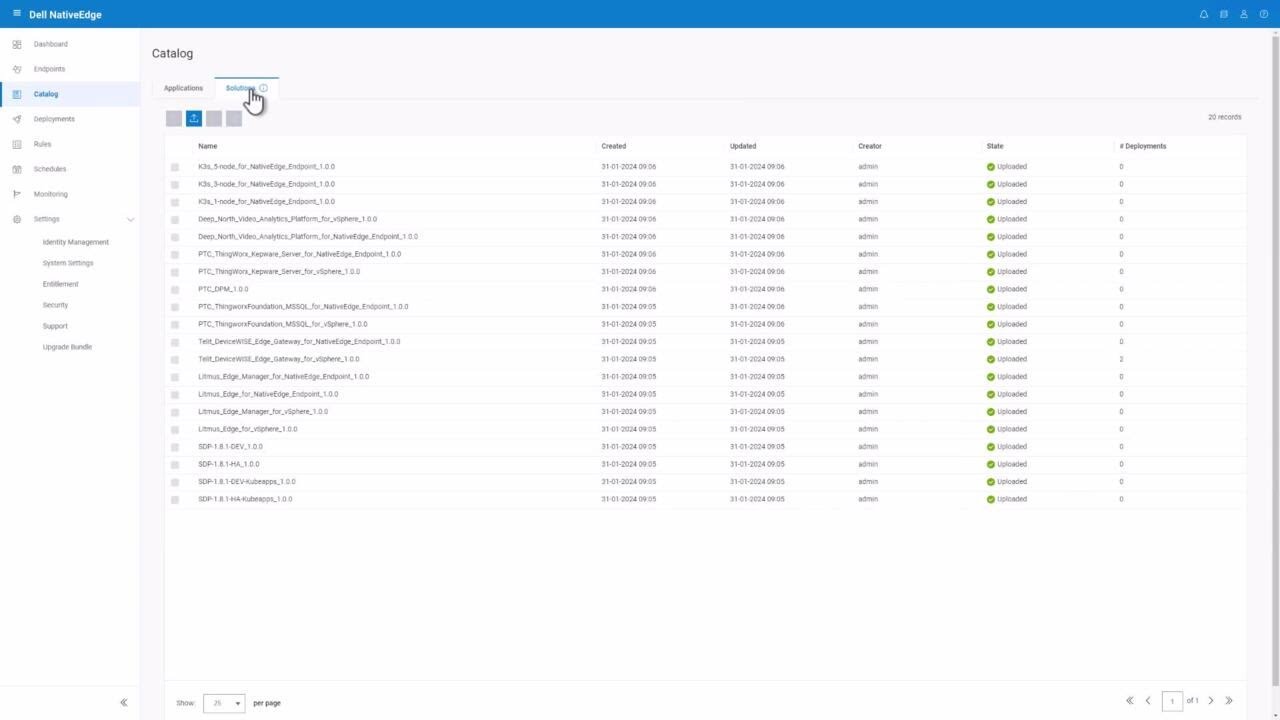The width and height of the screenshot is (1280, 720).
Task: Click the Catalog sidebar icon
Action: (17, 94)
